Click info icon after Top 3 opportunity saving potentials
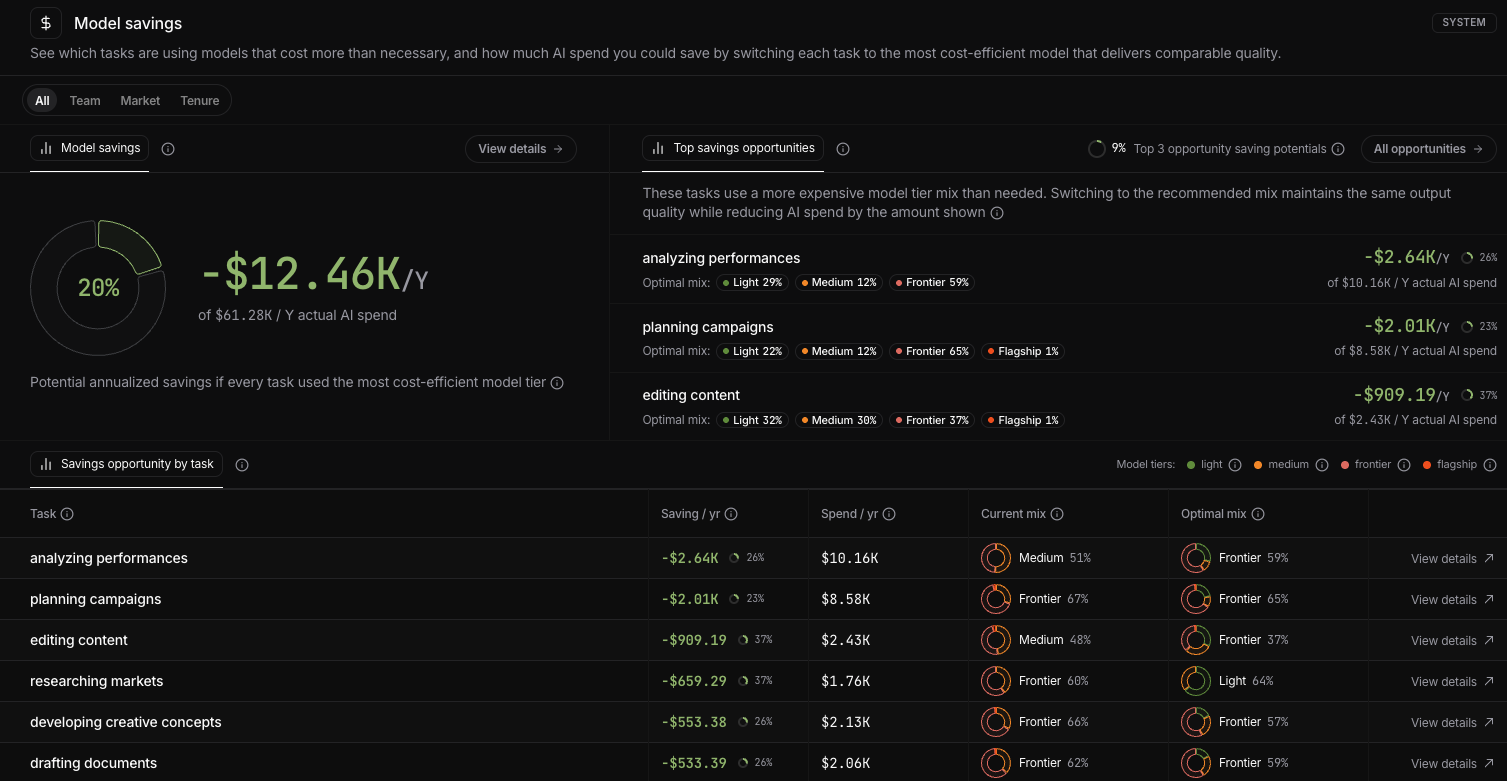 [x=1338, y=149]
